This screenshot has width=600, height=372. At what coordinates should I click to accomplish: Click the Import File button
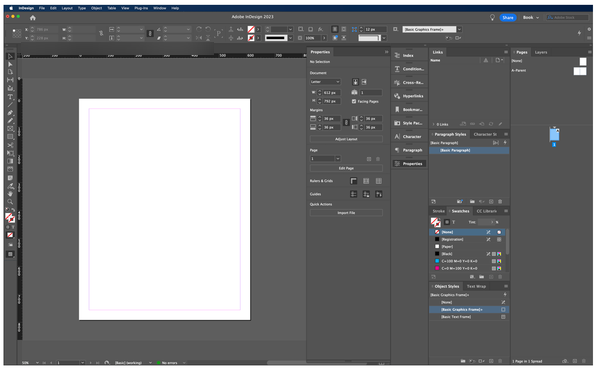click(346, 213)
